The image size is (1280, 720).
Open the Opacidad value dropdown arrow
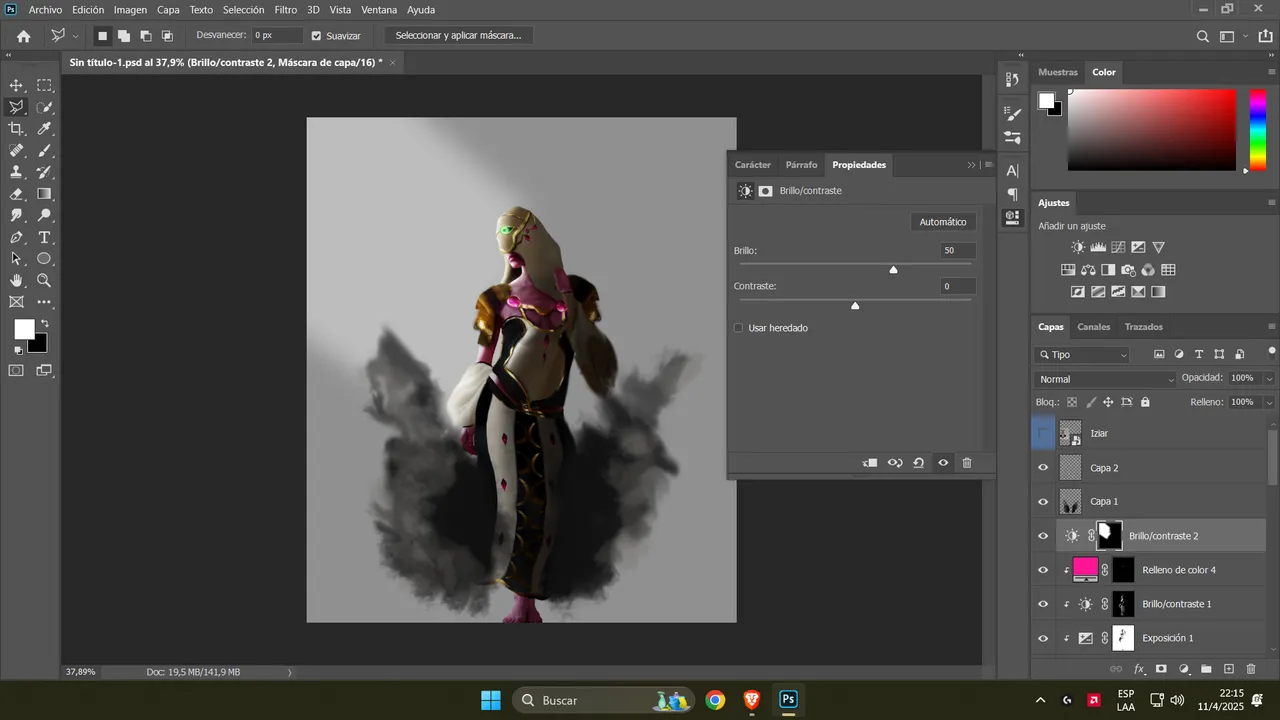pyautogui.click(x=1269, y=379)
